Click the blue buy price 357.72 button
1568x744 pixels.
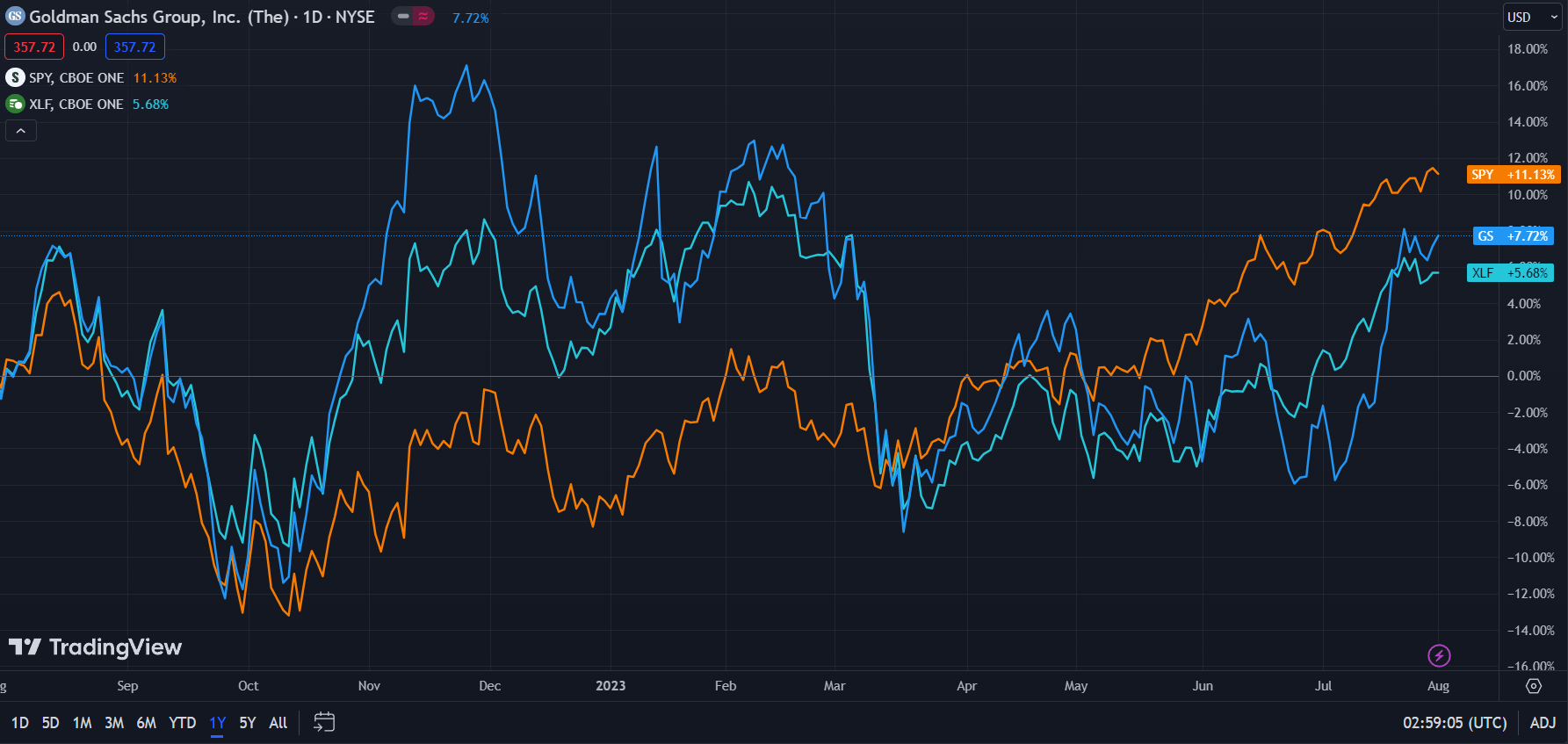pyautogui.click(x=135, y=47)
